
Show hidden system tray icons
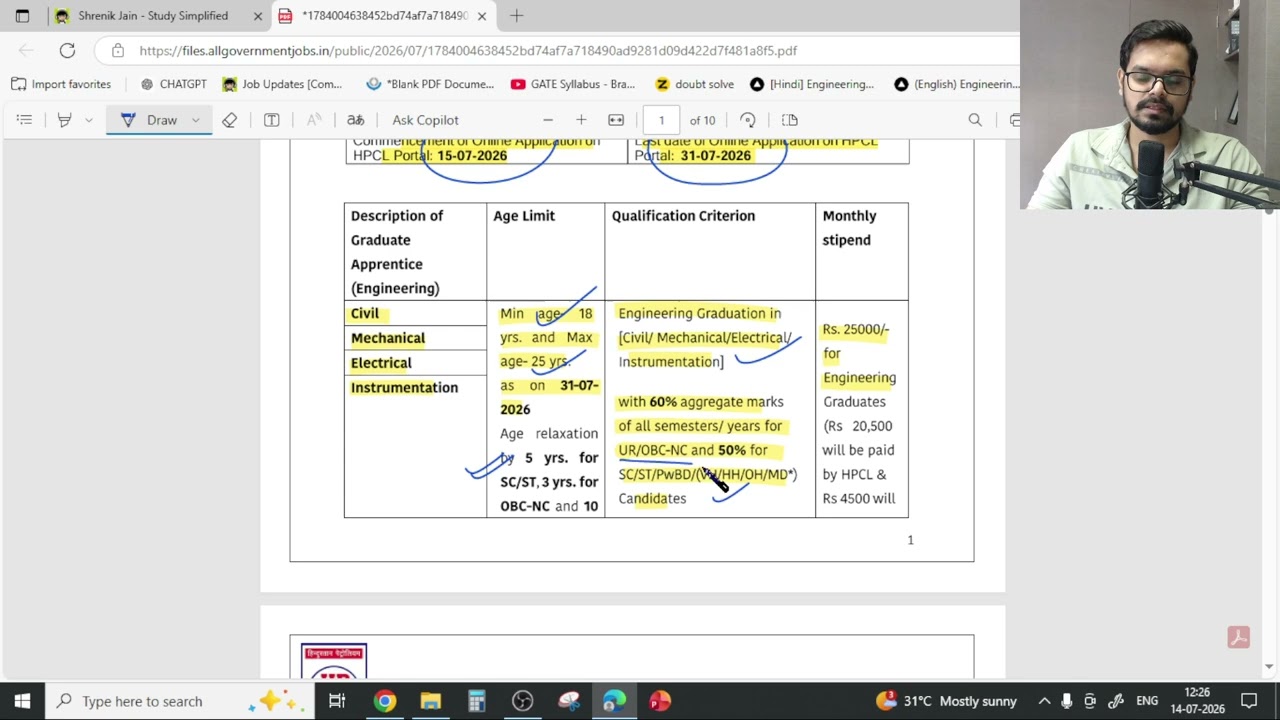tap(1044, 701)
